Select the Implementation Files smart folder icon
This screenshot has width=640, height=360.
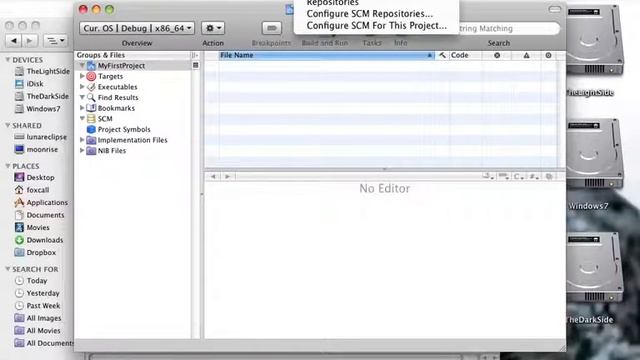(x=91, y=140)
